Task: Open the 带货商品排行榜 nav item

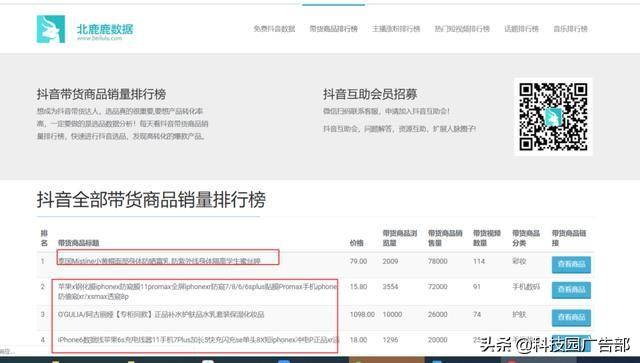Action: [333, 29]
